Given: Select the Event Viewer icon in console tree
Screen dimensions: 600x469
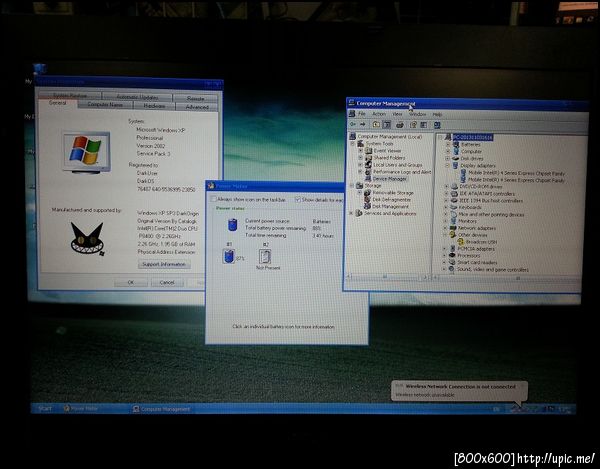Looking at the screenshot, I should pos(368,150).
